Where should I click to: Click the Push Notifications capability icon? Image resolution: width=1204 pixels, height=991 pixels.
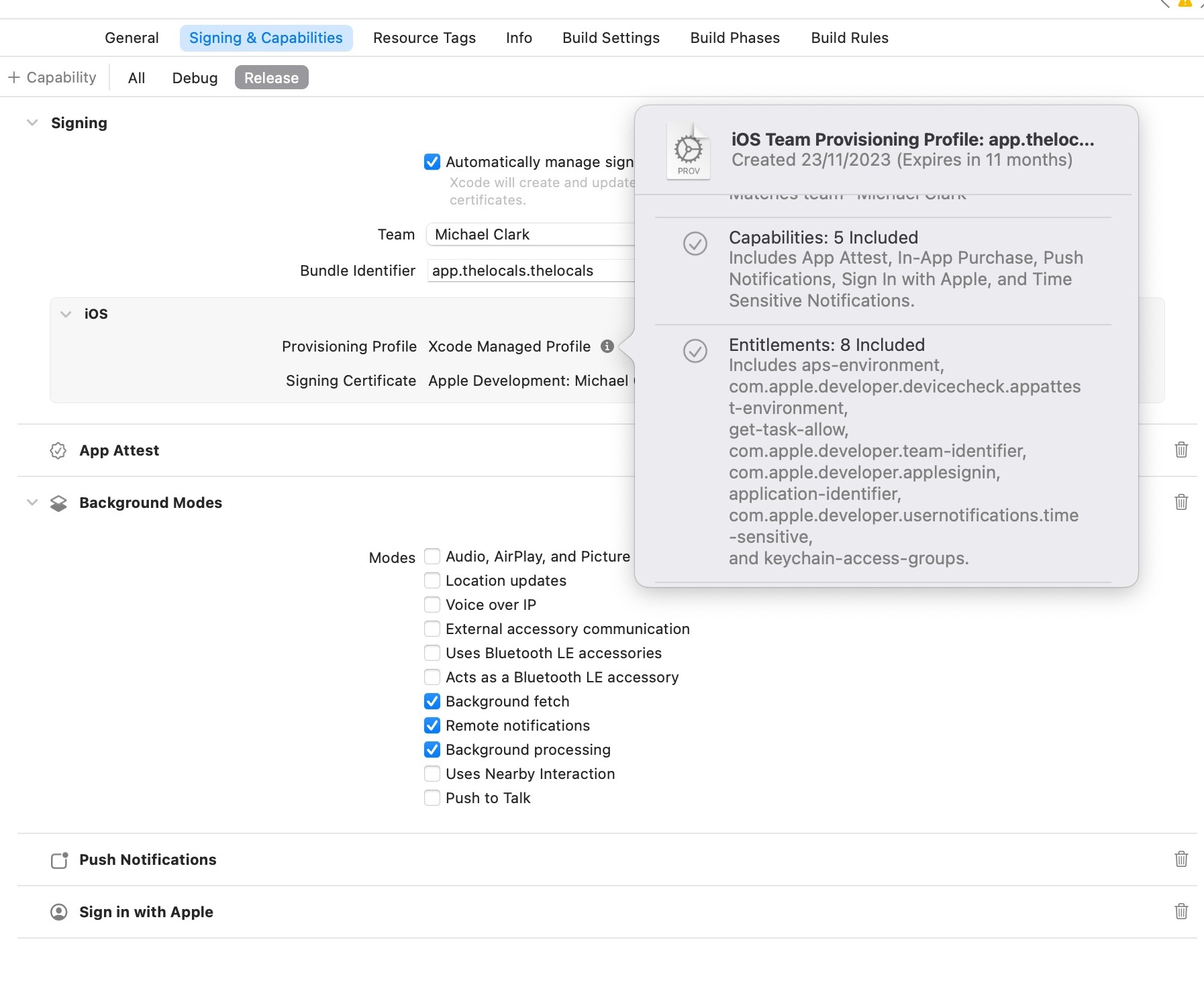58,859
